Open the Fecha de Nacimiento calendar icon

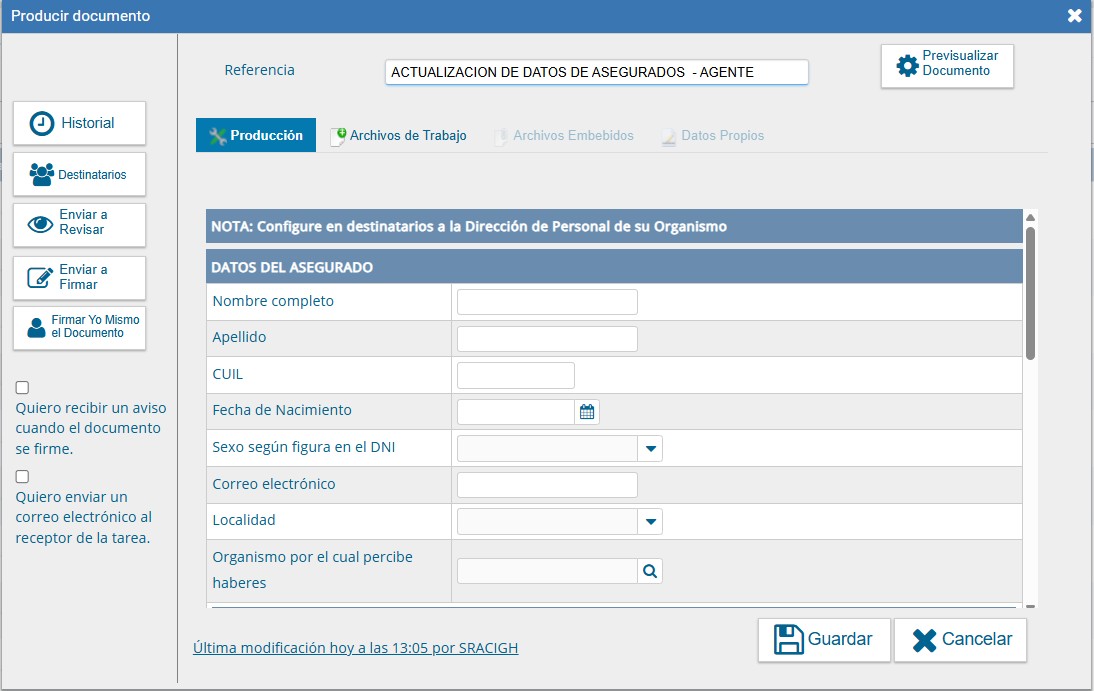[586, 411]
